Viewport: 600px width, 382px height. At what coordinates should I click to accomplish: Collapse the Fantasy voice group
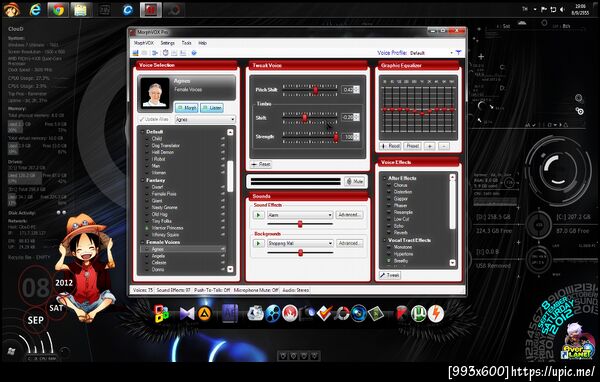pos(142,180)
